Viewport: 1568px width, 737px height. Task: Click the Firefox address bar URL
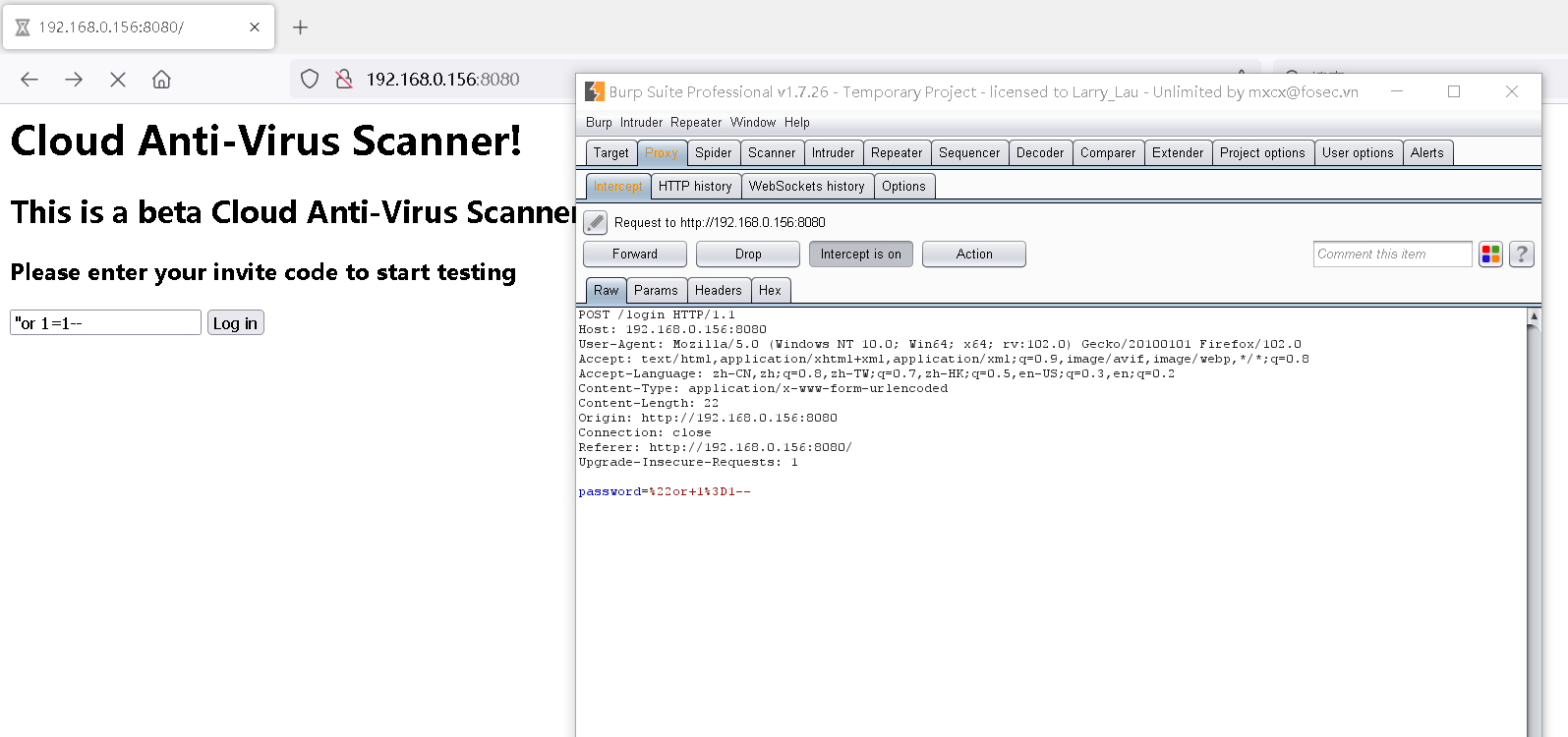(442, 80)
